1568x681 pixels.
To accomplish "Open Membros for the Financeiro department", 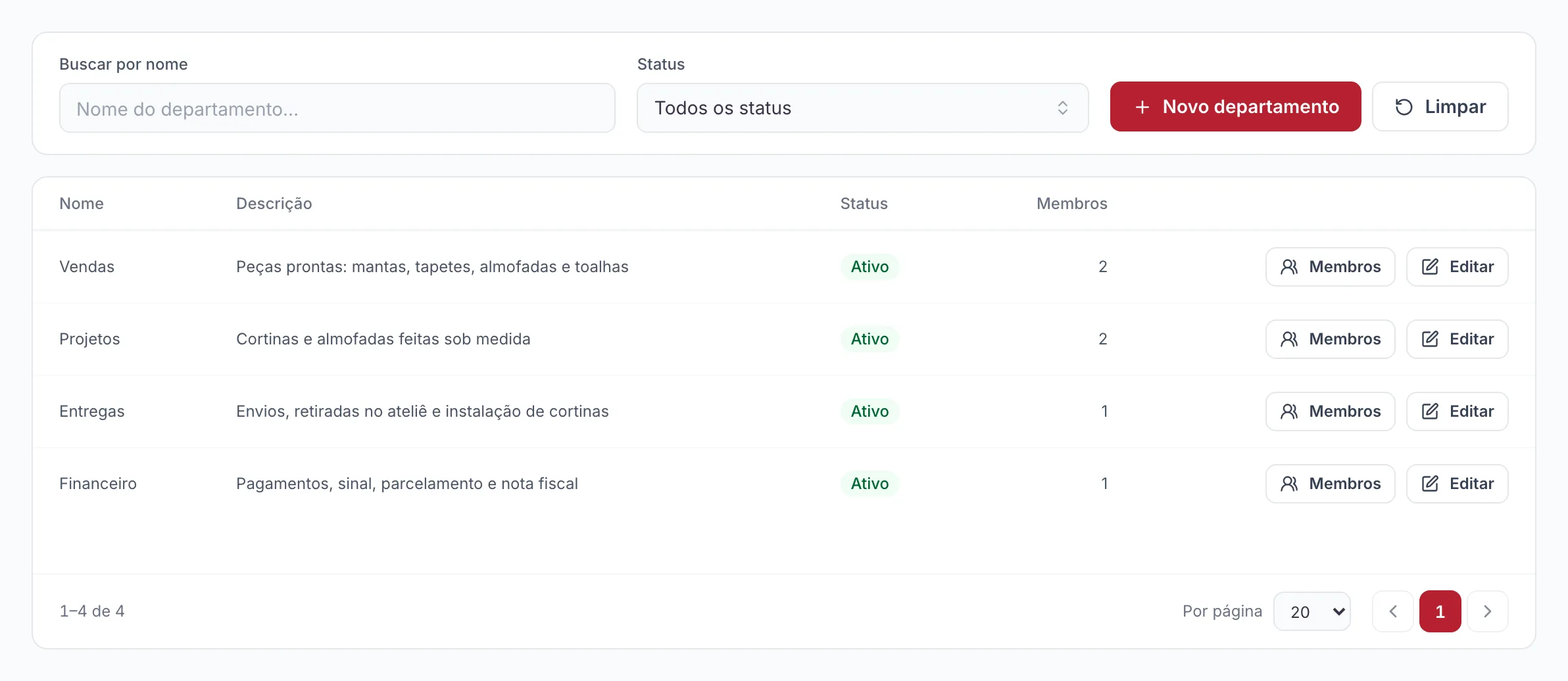I will click(x=1330, y=484).
